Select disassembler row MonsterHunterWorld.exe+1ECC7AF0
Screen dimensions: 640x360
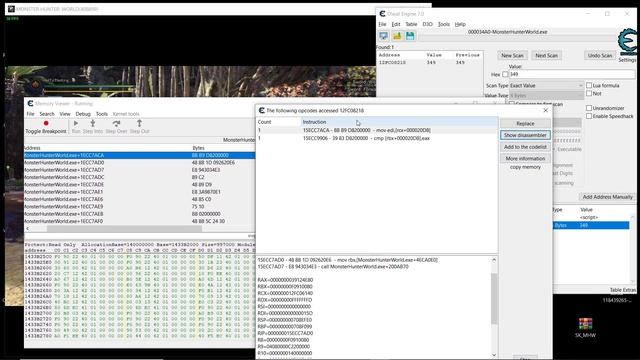pos(140,222)
